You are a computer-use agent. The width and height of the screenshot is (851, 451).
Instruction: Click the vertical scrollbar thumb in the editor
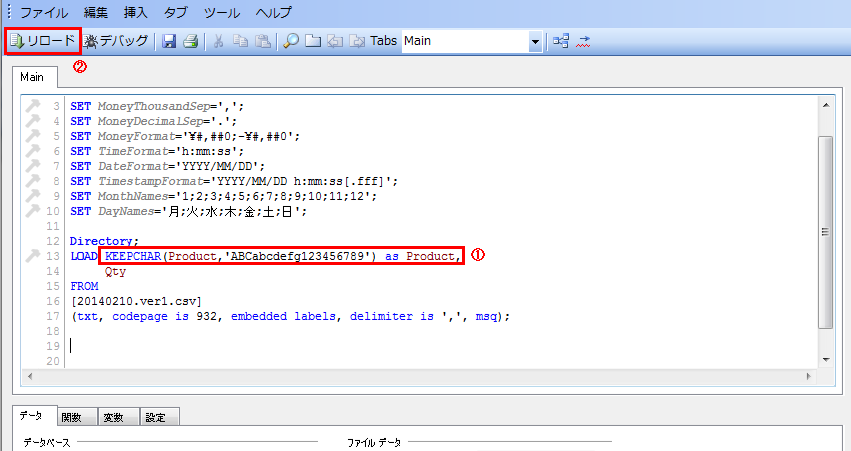click(x=825, y=232)
